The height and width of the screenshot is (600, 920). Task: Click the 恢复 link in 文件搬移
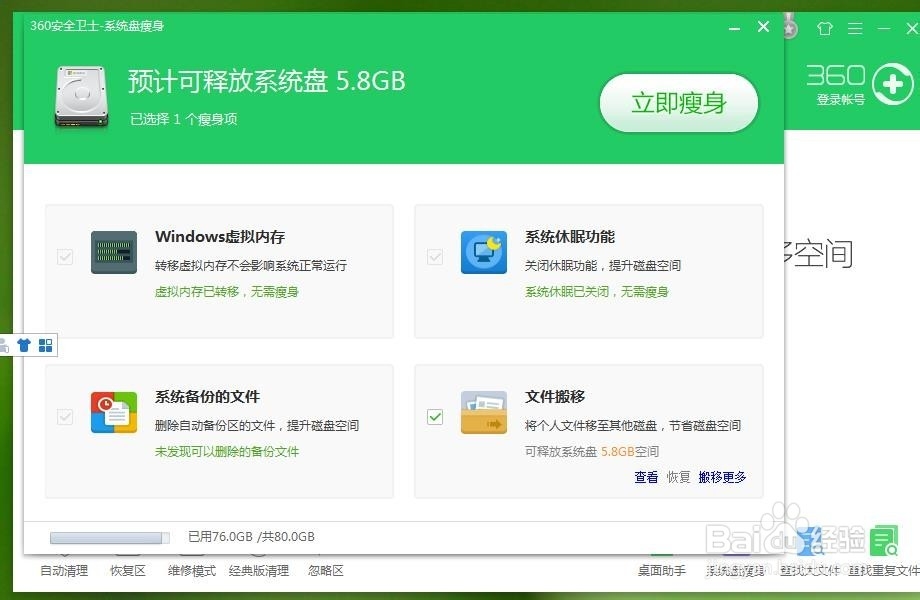point(678,477)
